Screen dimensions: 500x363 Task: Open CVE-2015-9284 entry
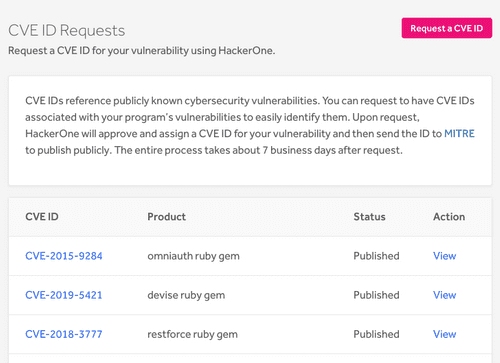pyautogui.click(x=64, y=256)
